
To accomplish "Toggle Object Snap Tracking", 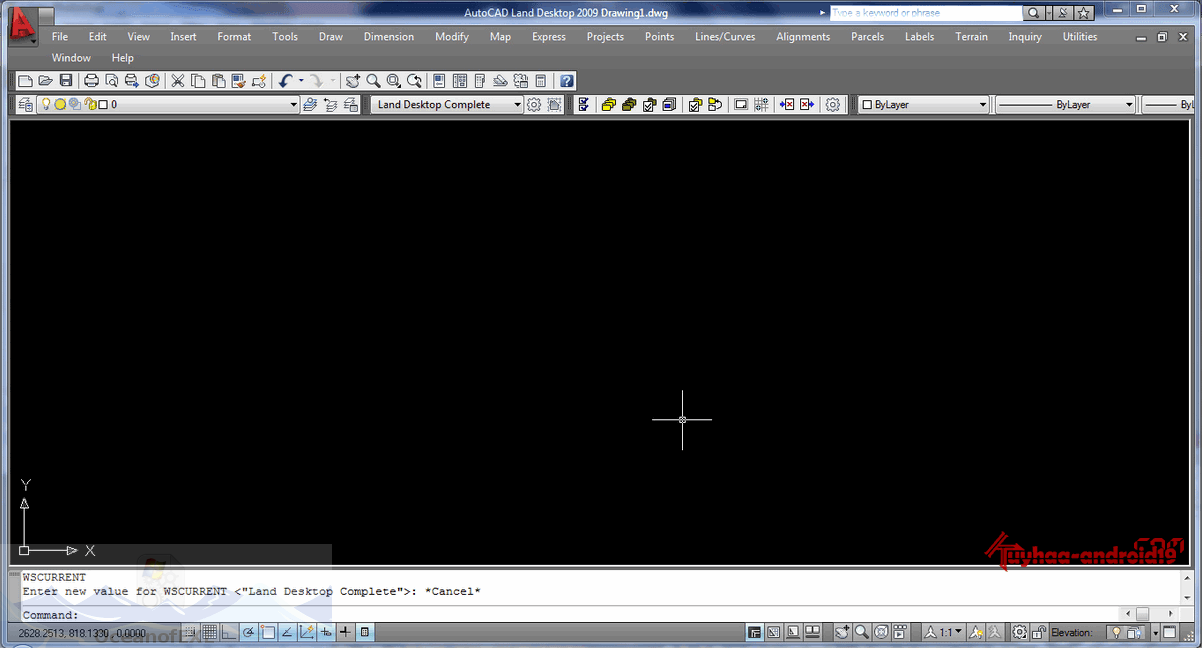I will click(287, 632).
